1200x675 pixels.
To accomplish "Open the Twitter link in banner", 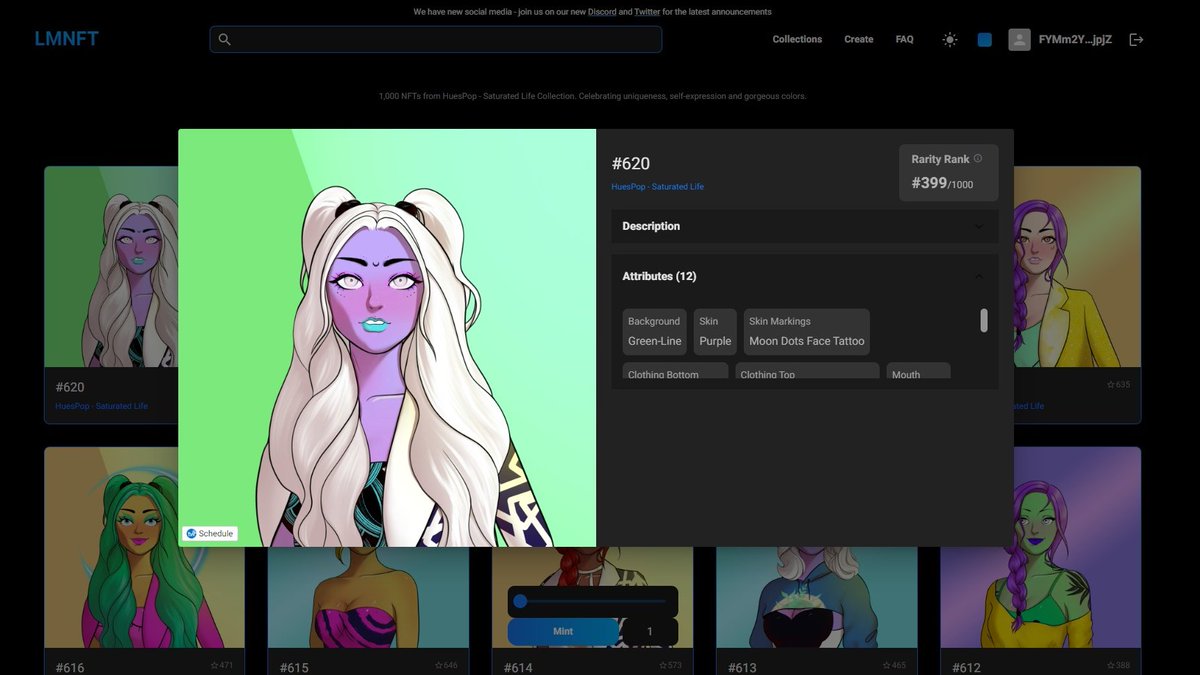I will [647, 12].
